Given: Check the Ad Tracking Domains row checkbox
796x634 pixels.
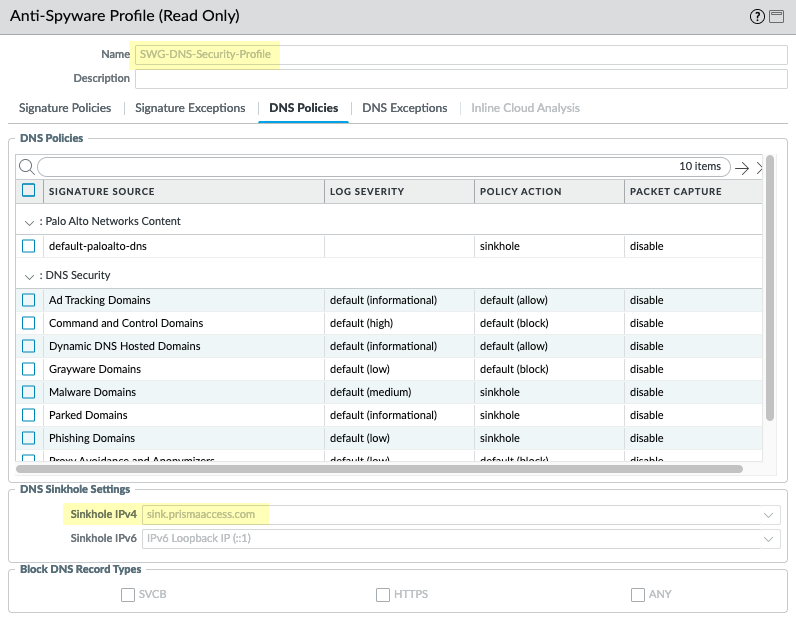Looking at the screenshot, I should click(29, 300).
